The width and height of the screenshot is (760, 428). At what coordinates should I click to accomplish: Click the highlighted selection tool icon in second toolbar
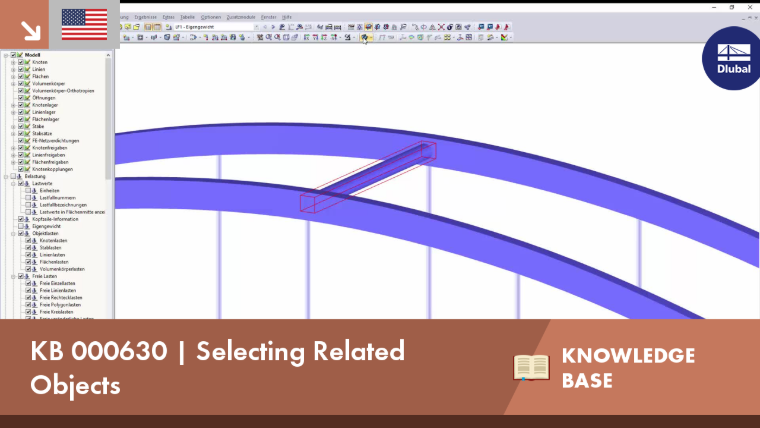point(364,37)
